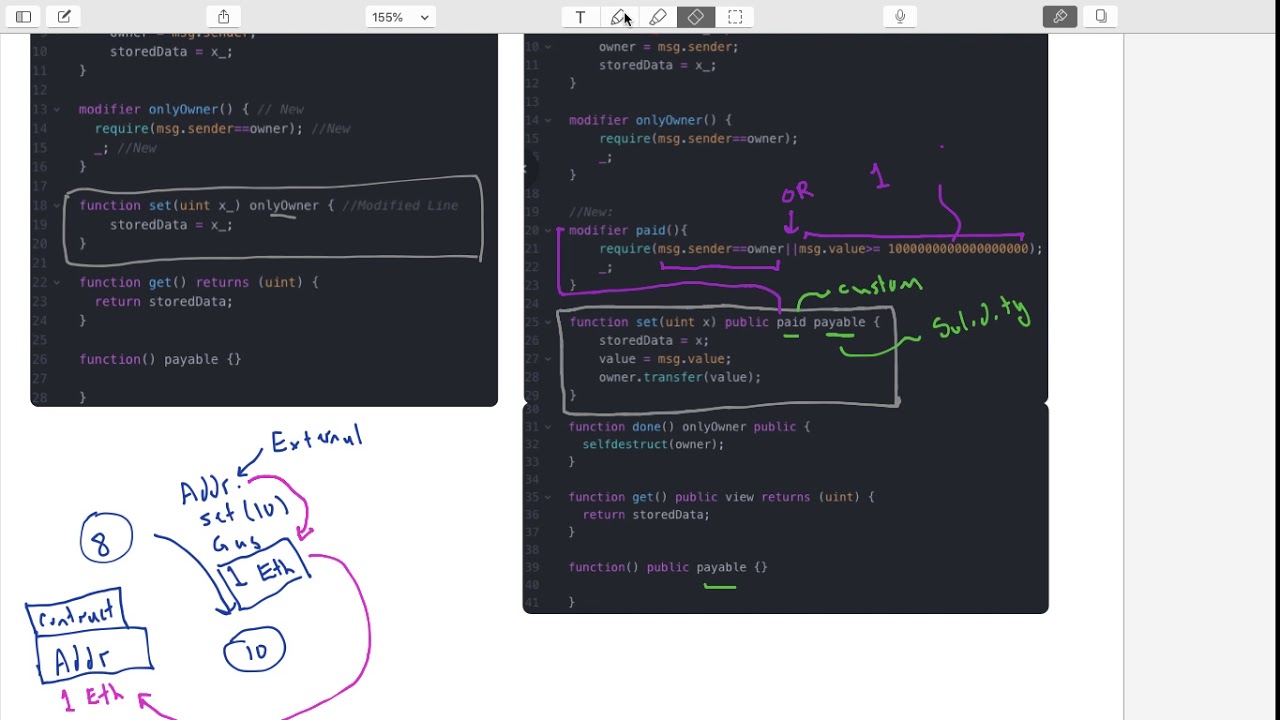Open the 155% zoom level dropdown
This screenshot has width=1280, height=720.
(400, 17)
